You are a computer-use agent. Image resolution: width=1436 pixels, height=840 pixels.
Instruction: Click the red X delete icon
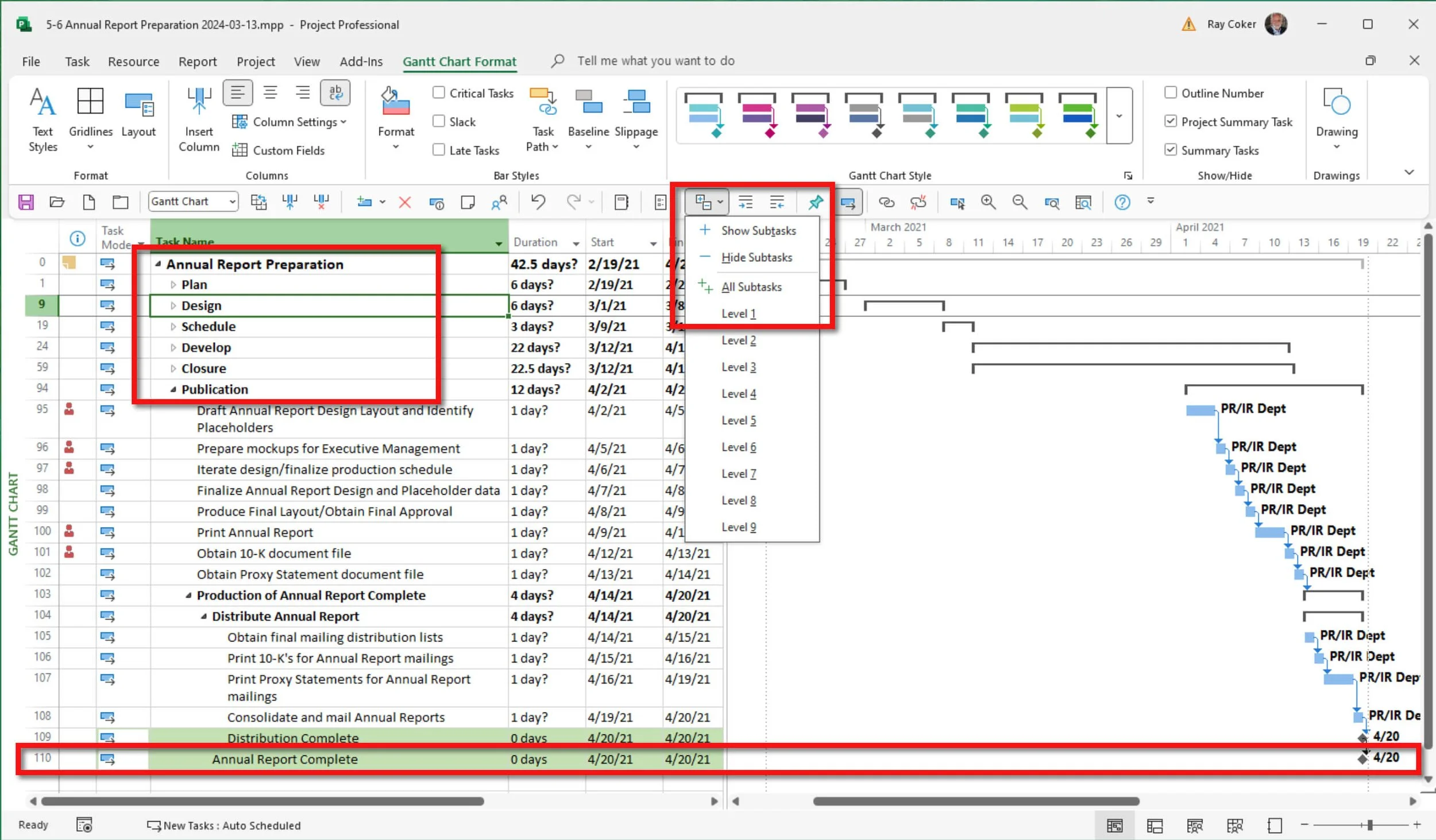[x=405, y=202]
